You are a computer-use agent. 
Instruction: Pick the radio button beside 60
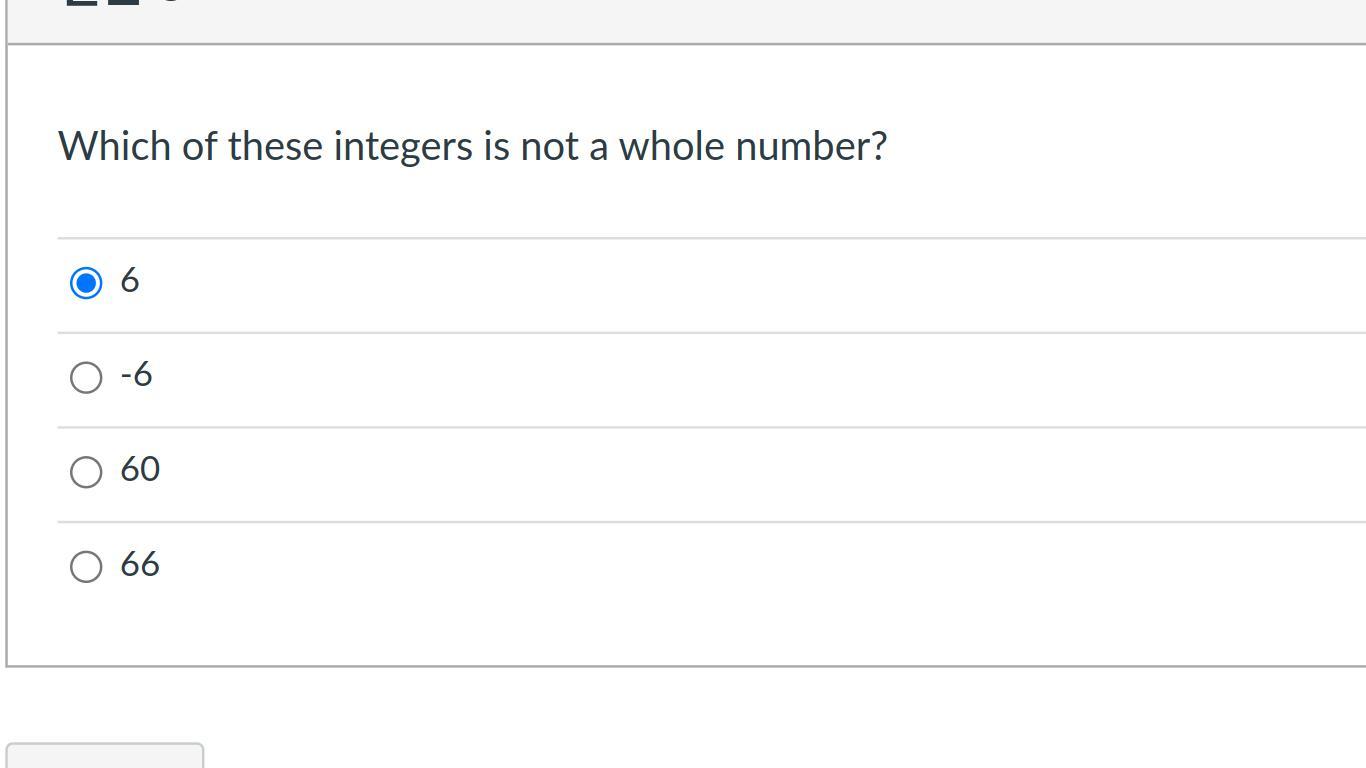(86, 472)
